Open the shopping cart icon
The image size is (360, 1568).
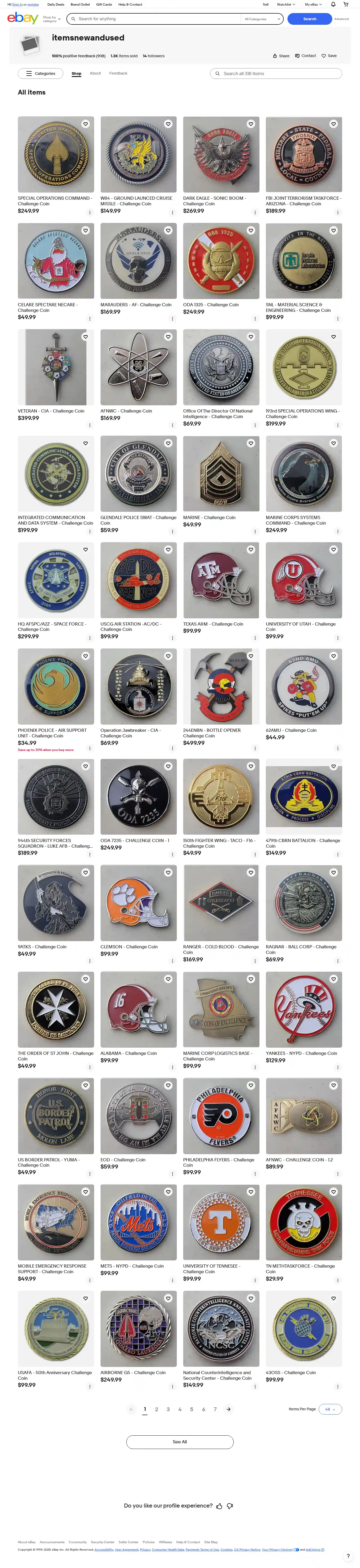tap(346, 4)
